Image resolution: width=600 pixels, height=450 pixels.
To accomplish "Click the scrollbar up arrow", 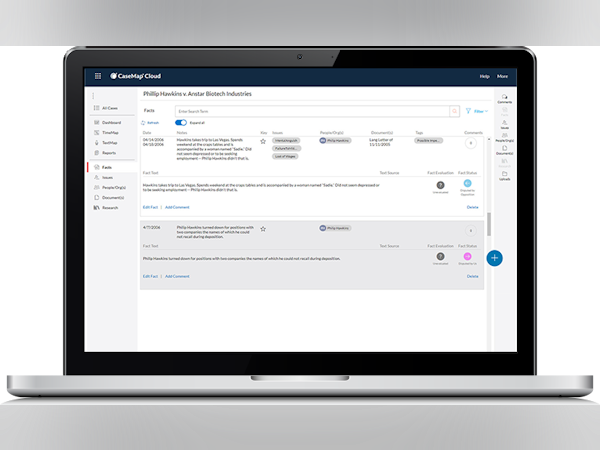I will (489, 140).
